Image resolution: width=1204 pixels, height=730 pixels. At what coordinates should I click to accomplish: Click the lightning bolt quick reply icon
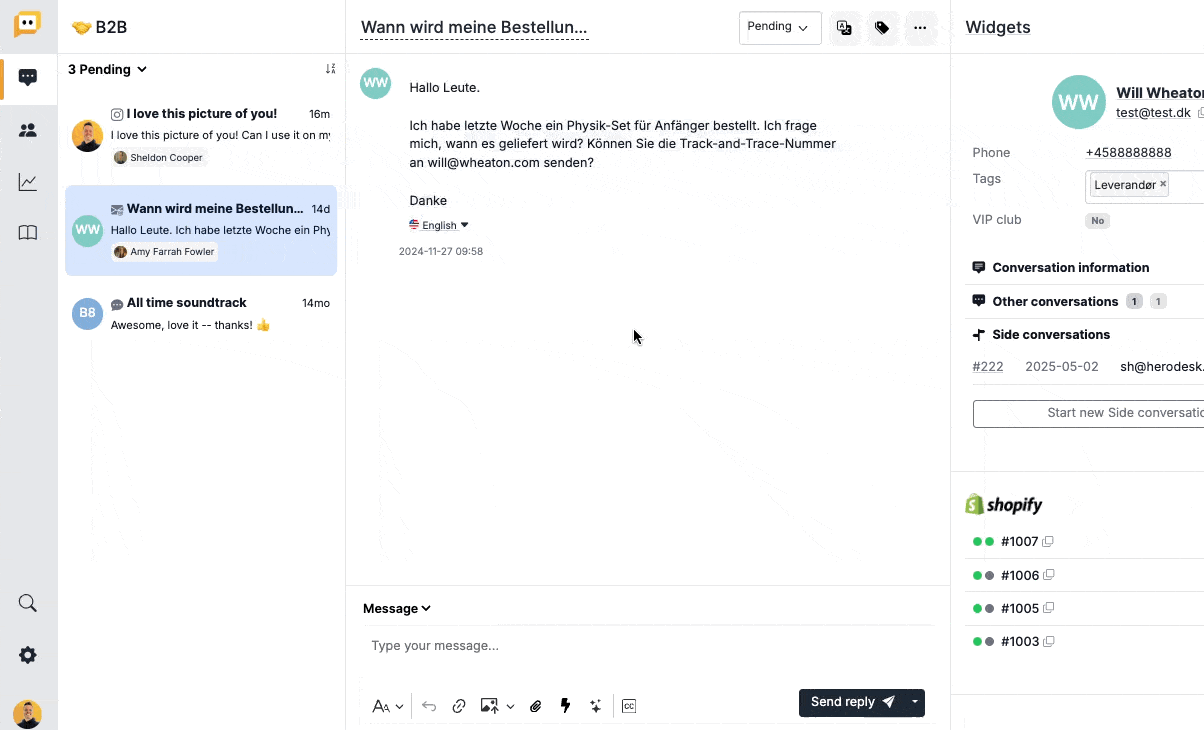[x=565, y=706]
